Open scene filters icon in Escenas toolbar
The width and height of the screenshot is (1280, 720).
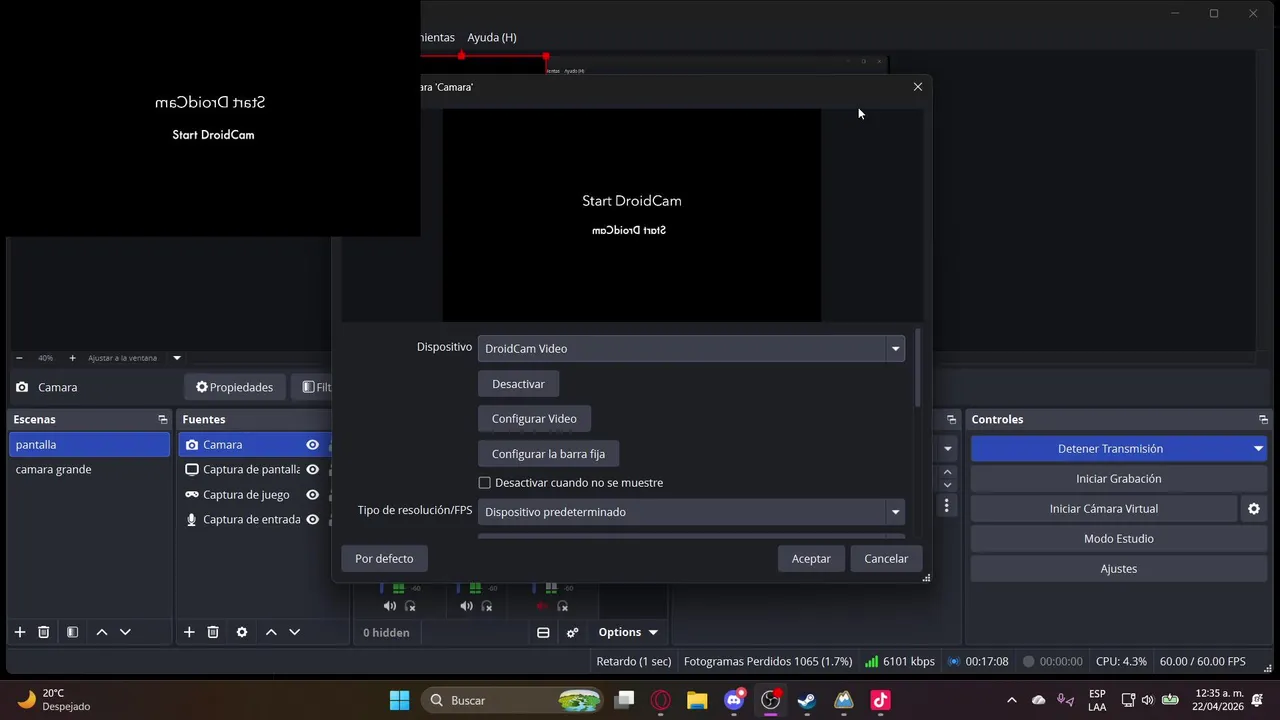pyautogui.click(x=72, y=632)
